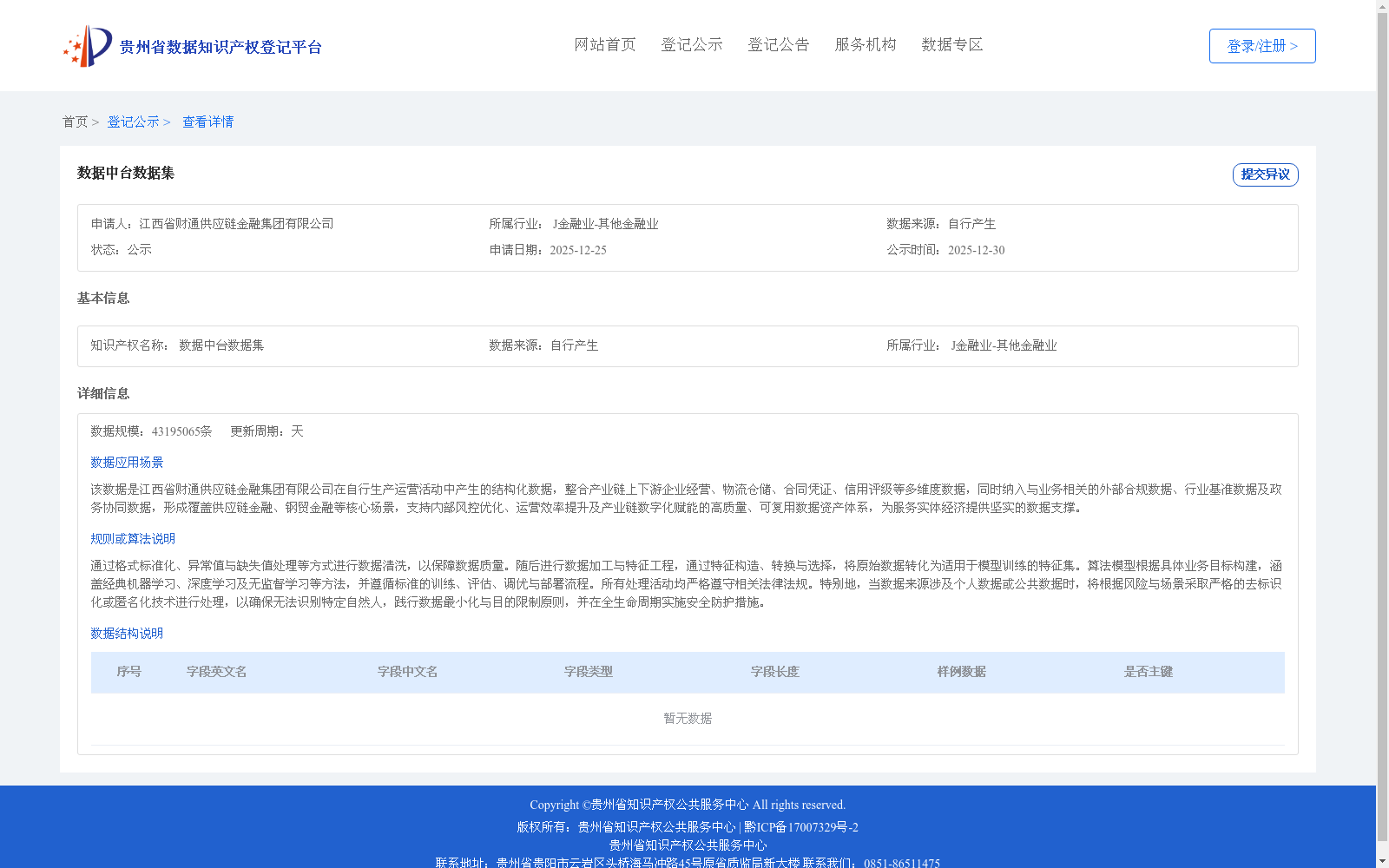Click the 字段类型 column header
This screenshot has width=1389, height=868.
coord(589,672)
